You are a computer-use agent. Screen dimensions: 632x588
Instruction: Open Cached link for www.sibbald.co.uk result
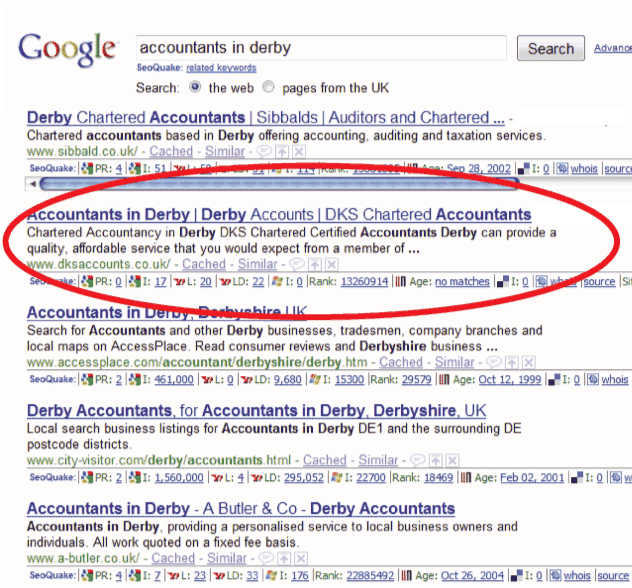click(x=171, y=151)
